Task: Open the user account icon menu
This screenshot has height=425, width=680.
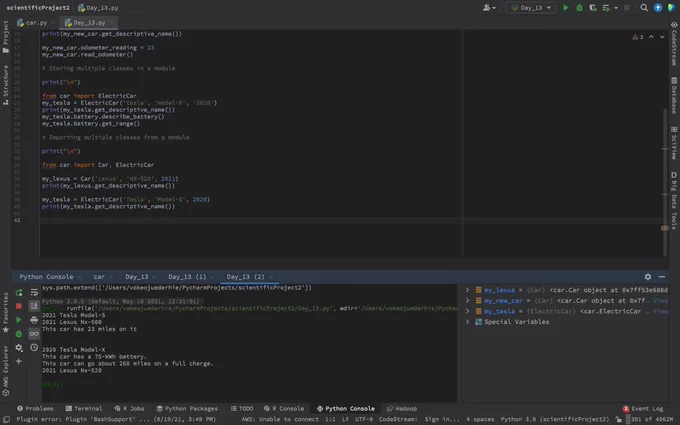Action: click(489, 8)
